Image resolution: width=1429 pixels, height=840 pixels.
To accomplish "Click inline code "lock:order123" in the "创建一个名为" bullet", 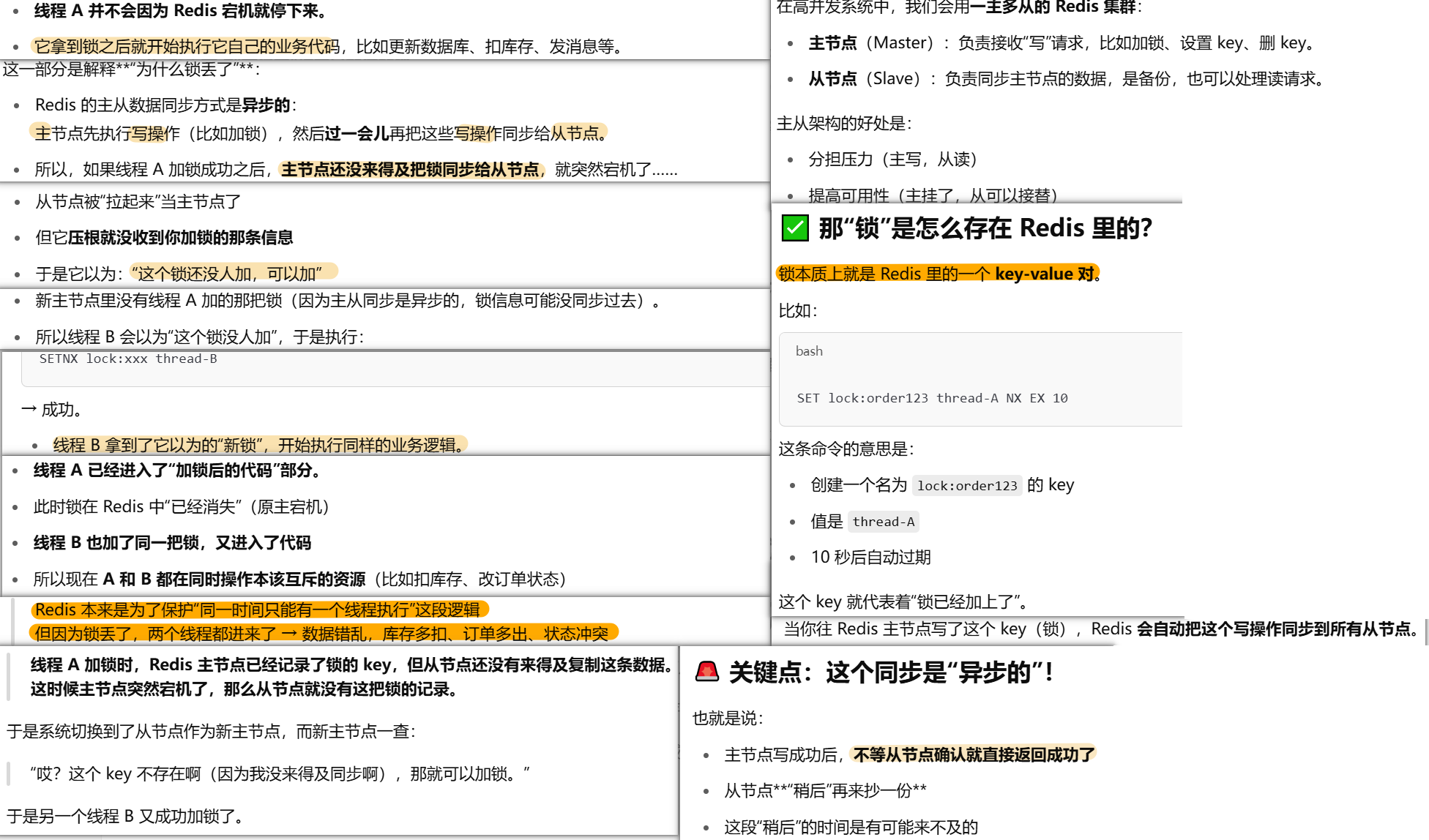I will (967, 486).
